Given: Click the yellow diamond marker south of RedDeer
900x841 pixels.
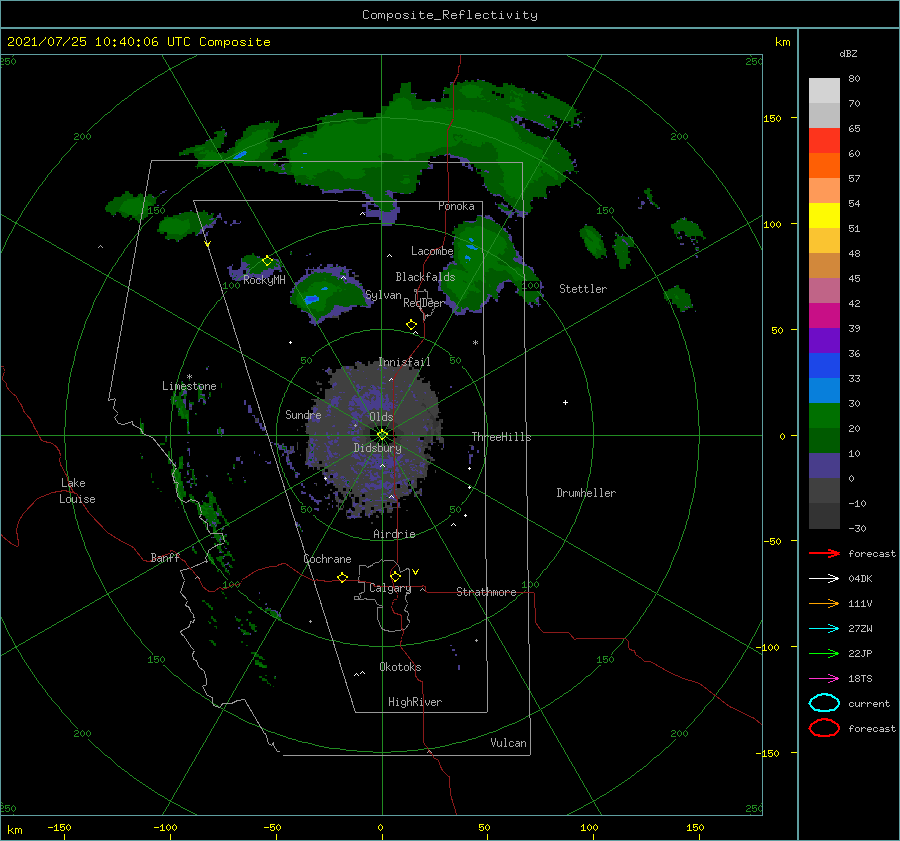Looking at the screenshot, I should [412, 324].
